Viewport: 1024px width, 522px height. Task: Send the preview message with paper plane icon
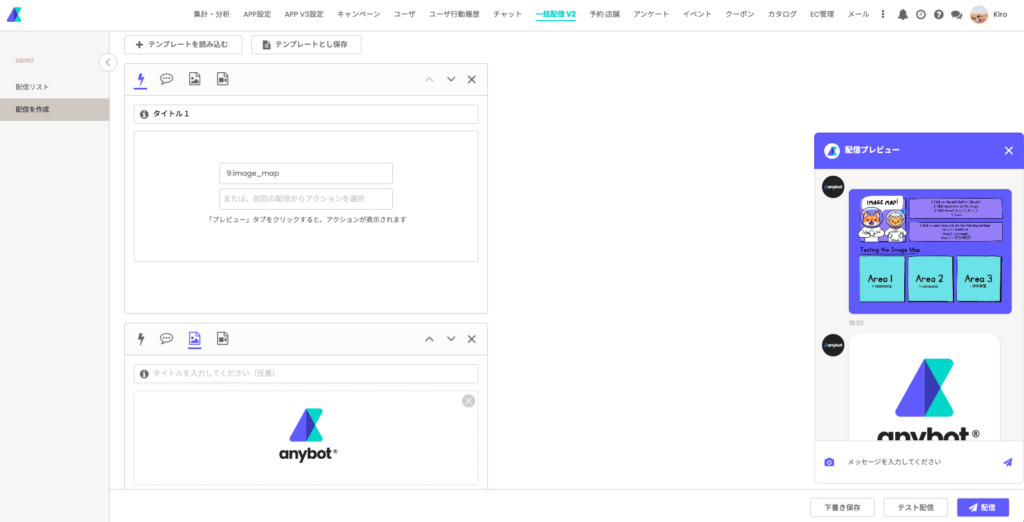tap(1007, 462)
